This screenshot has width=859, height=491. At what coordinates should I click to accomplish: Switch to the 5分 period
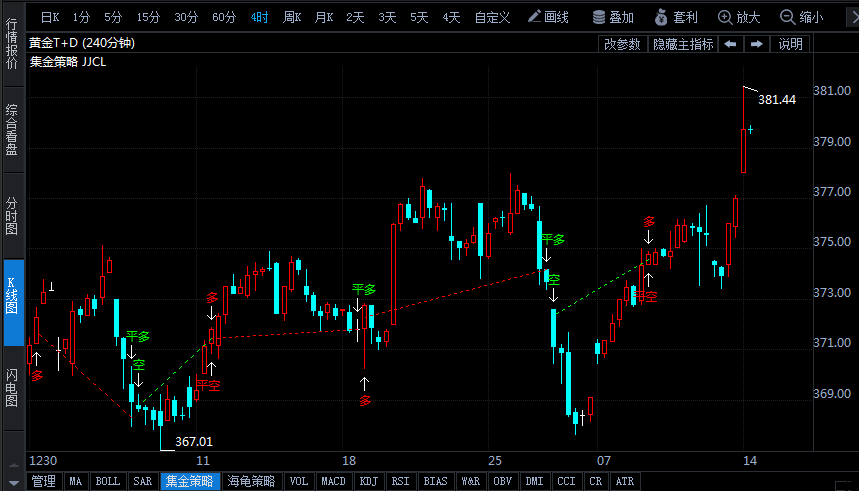click(x=113, y=18)
